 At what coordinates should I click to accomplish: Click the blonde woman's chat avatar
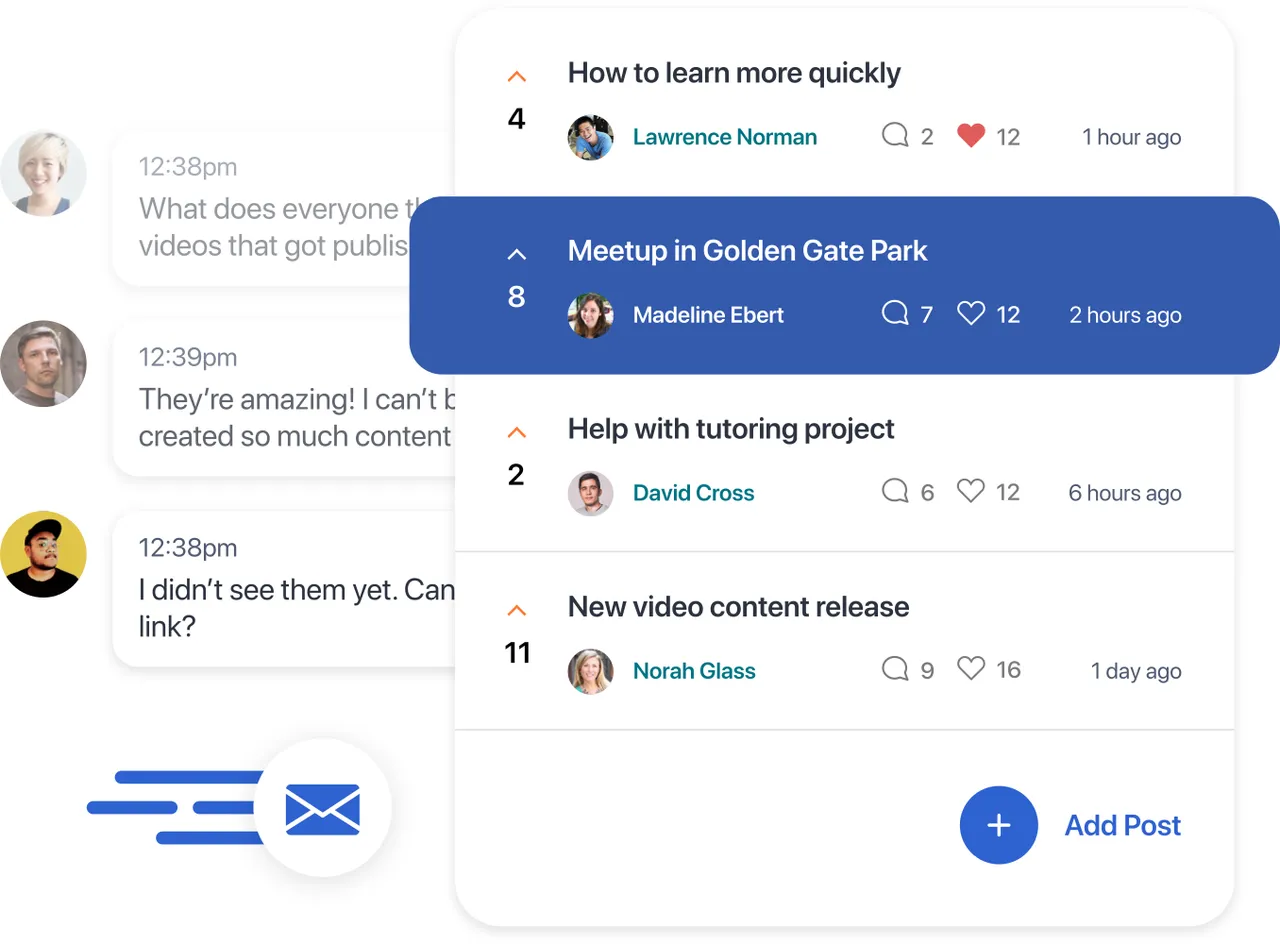point(43,173)
